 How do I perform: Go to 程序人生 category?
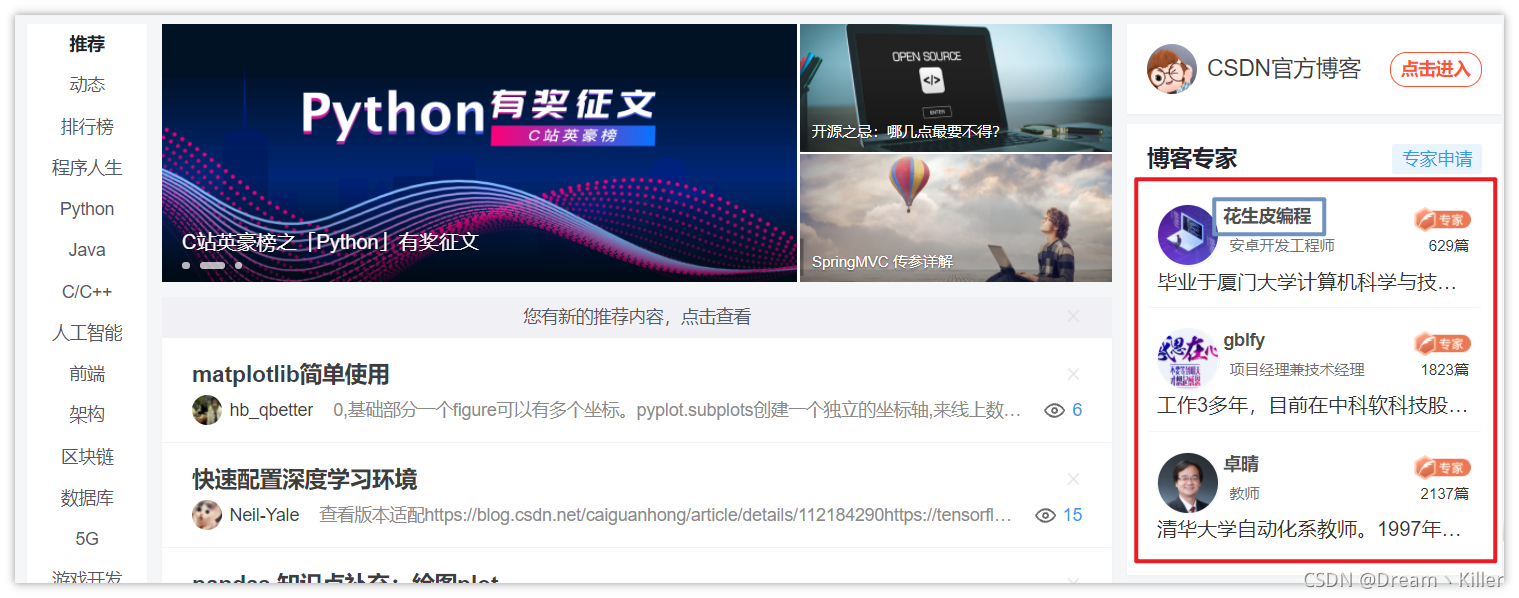(87, 168)
